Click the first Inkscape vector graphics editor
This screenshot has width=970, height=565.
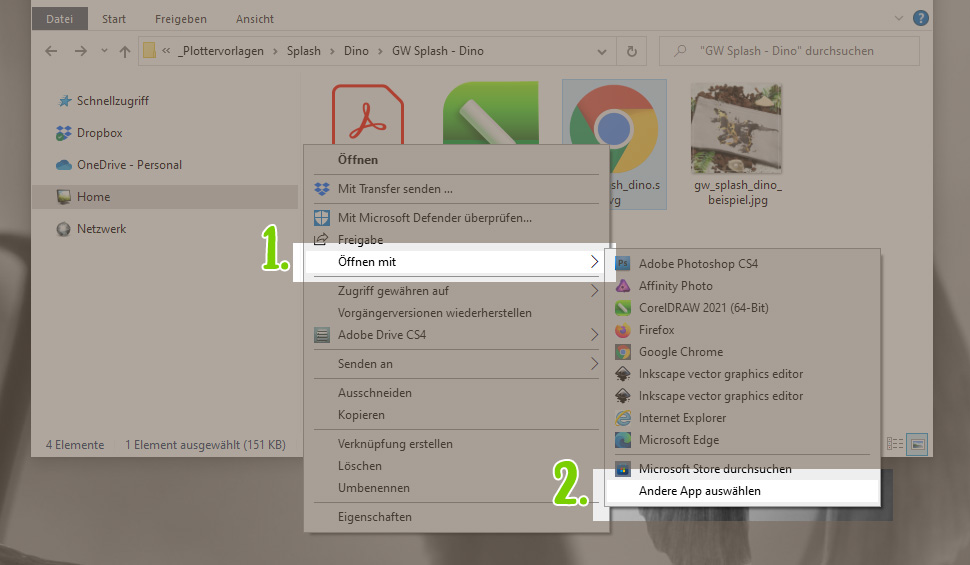(720, 374)
